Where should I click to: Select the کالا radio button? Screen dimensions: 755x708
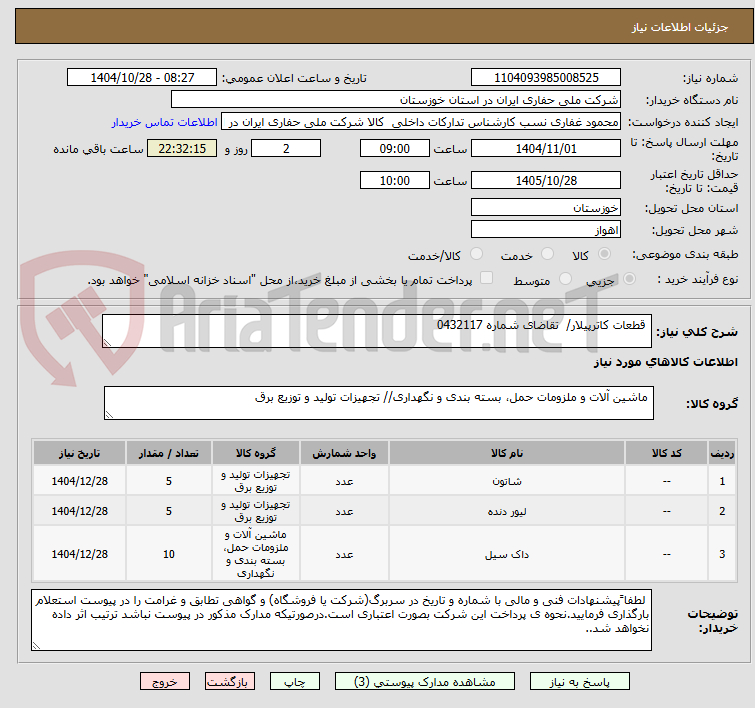click(x=604, y=254)
